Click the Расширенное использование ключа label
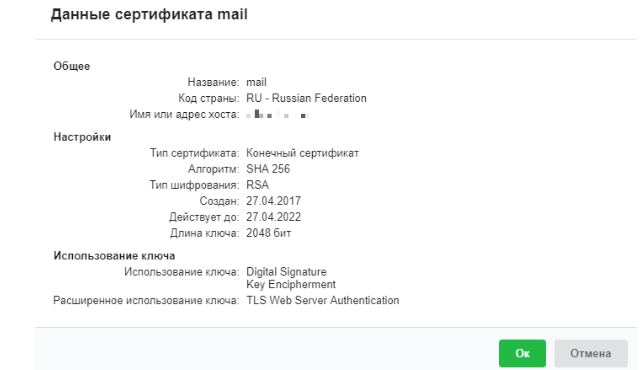The height and width of the screenshot is (370, 641). click(x=146, y=300)
